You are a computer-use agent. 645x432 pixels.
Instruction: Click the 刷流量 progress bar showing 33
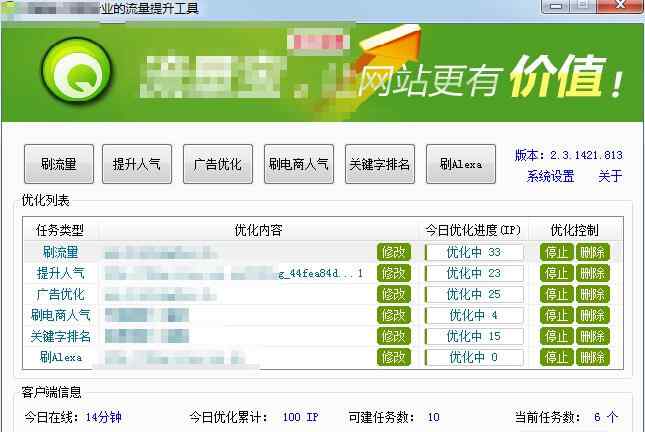[473, 252]
